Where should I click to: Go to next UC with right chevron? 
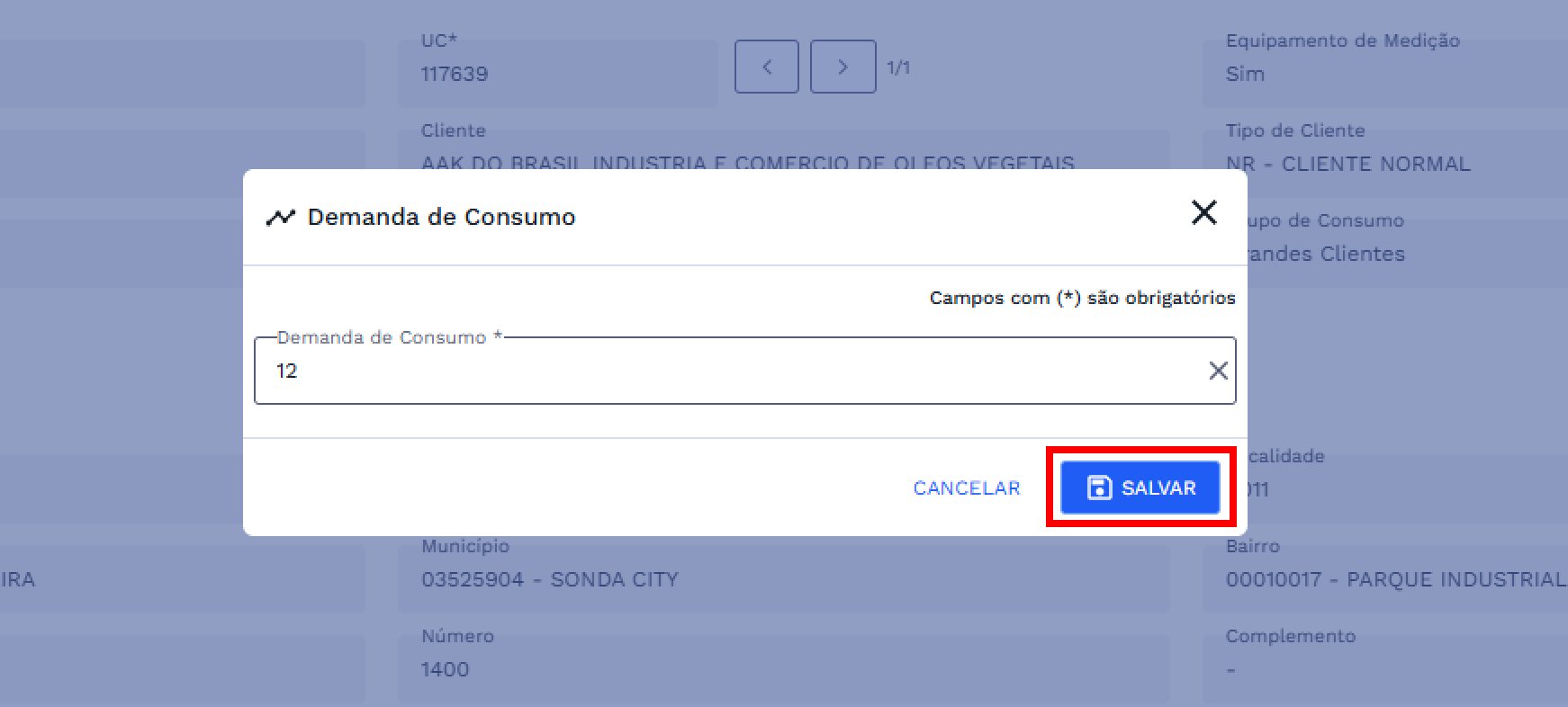[x=843, y=67]
